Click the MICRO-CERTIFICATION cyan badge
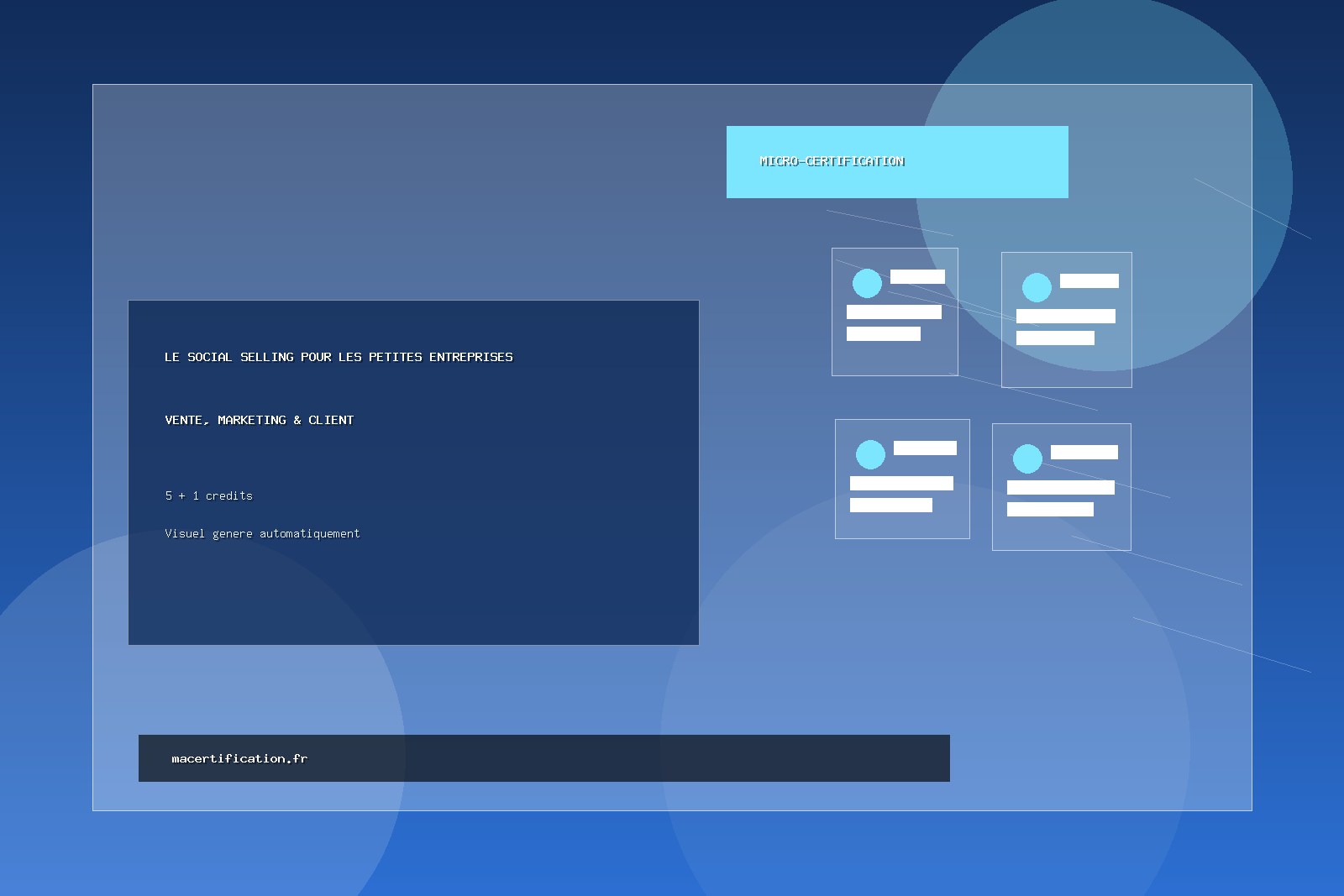 click(x=896, y=162)
